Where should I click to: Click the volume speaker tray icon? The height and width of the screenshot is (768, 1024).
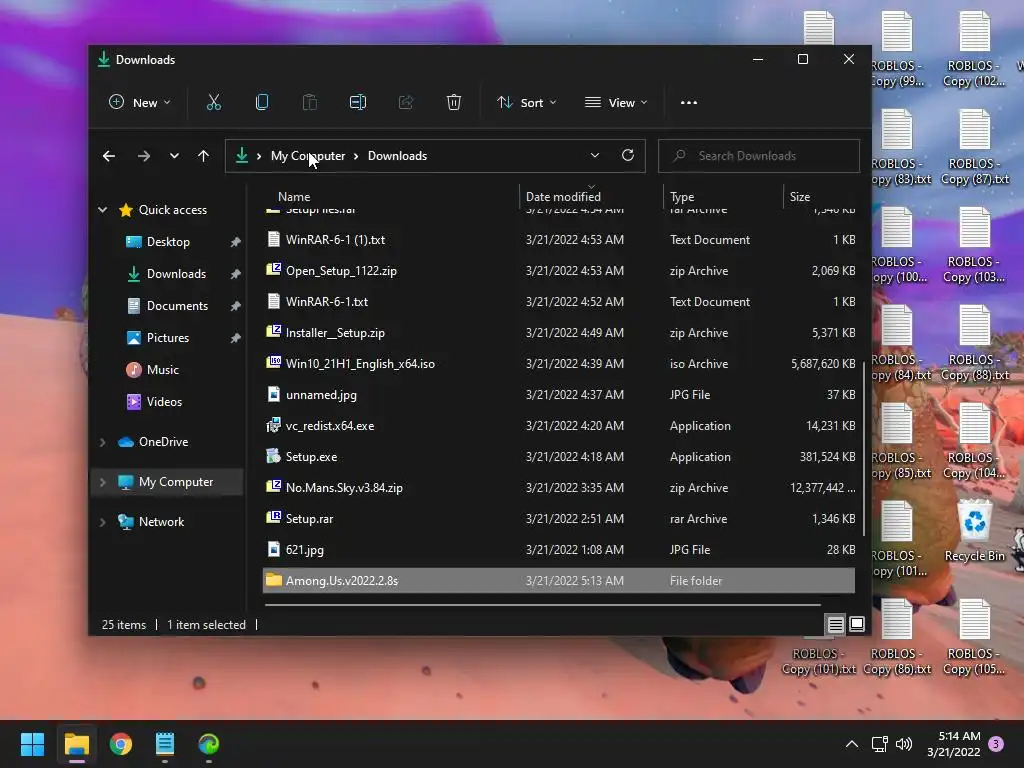[904, 744]
